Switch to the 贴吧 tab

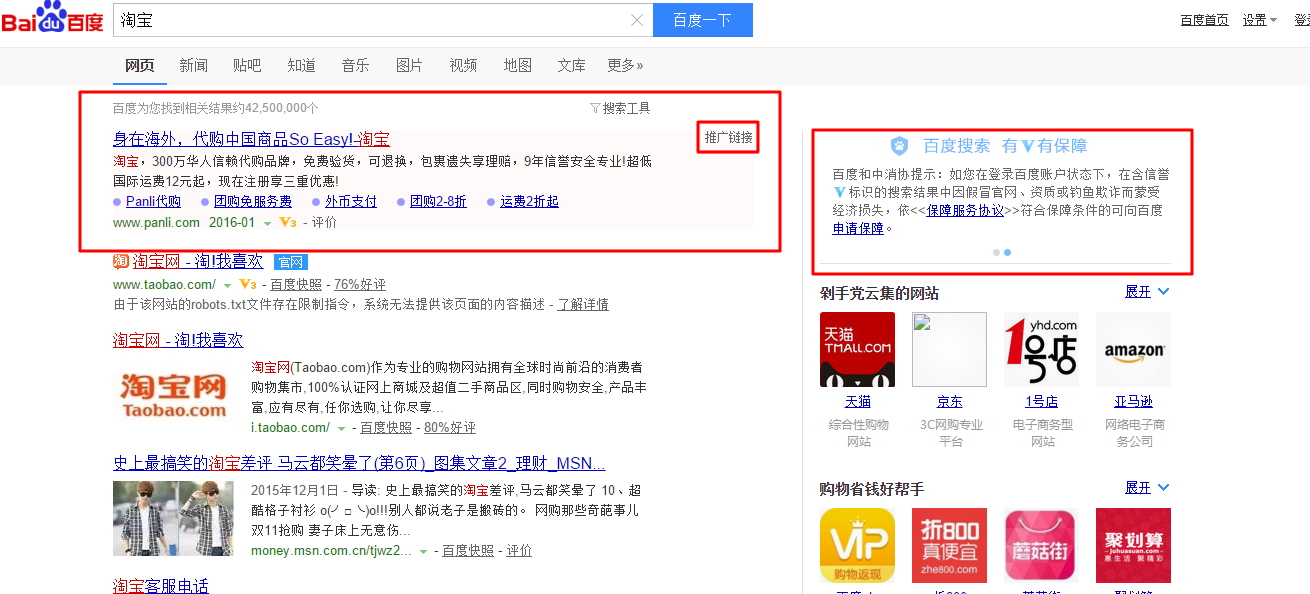click(247, 65)
